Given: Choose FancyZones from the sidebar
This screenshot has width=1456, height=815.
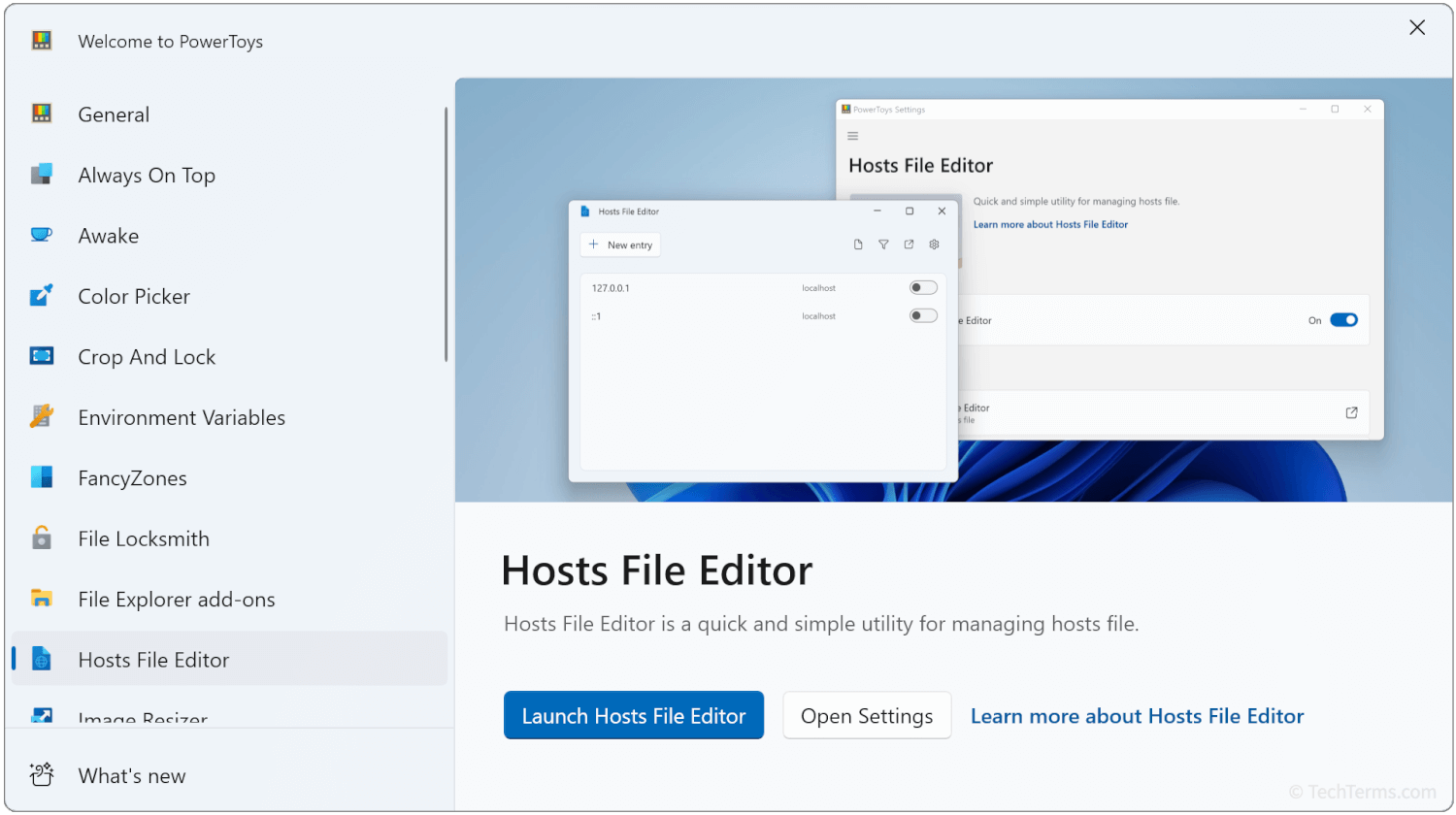Looking at the screenshot, I should [x=229, y=478].
